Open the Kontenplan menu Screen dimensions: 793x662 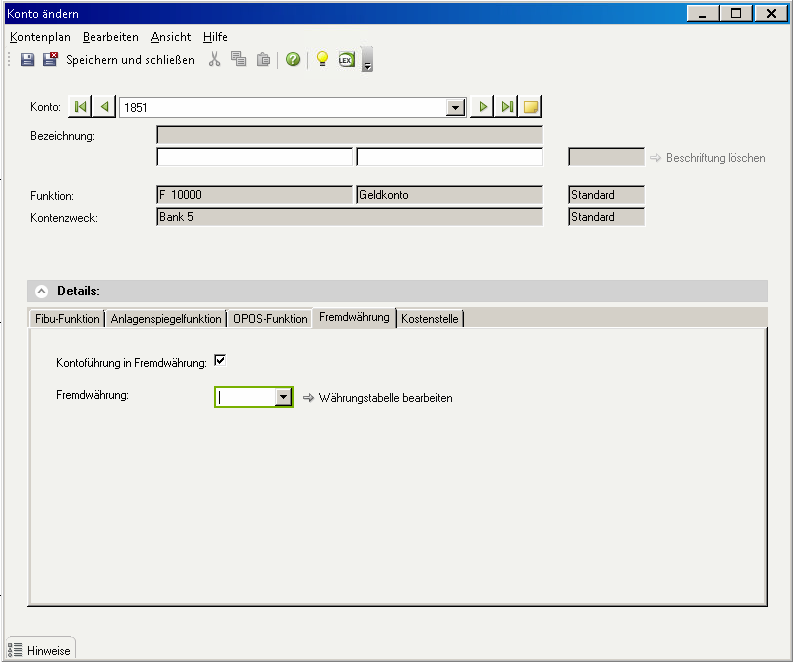(x=40, y=37)
